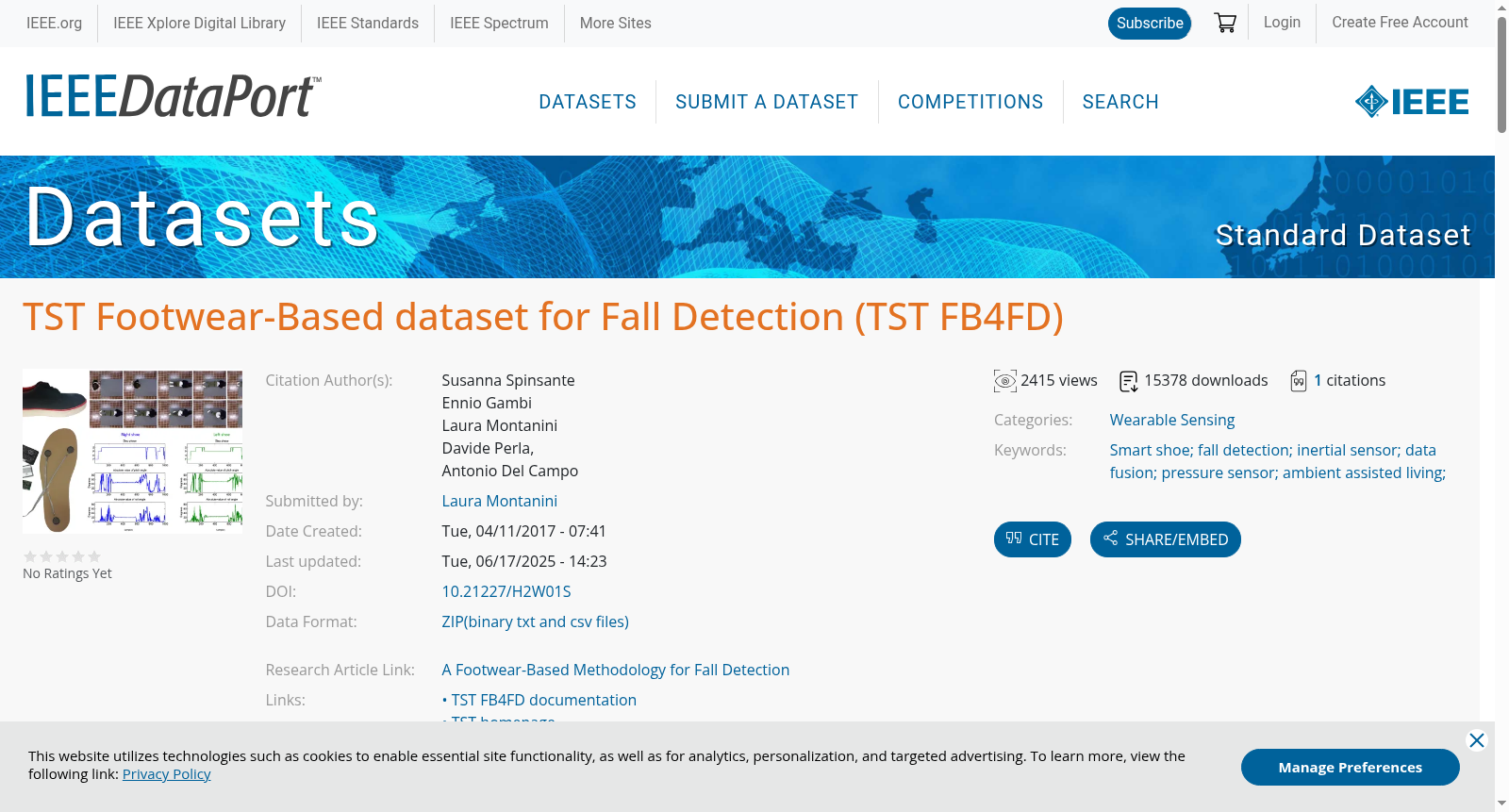Screen dimensions: 1509x812
Task: Open Laura Montanini submitter profile link
Action: click(x=500, y=501)
